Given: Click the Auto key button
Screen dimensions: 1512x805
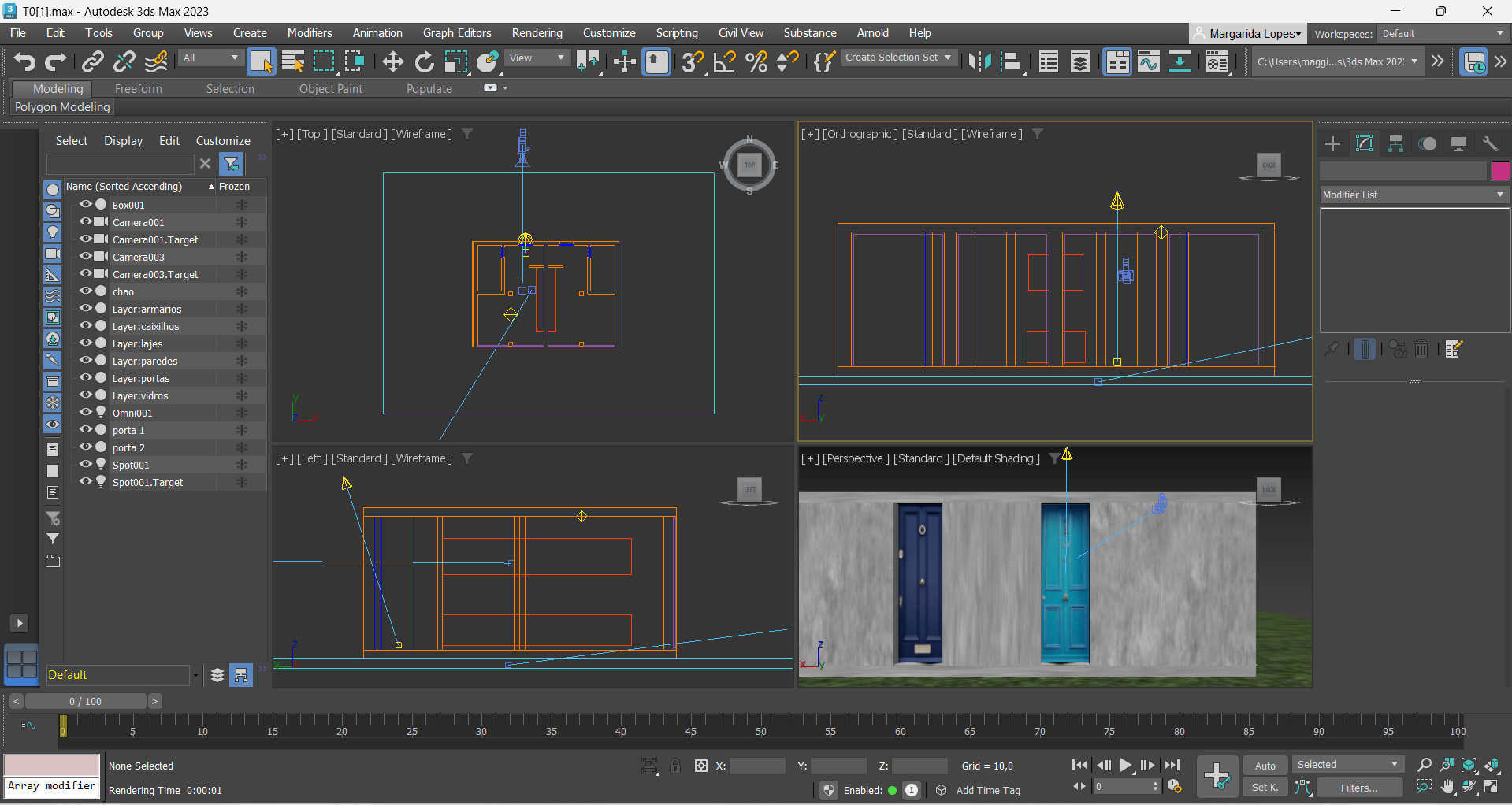Looking at the screenshot, I should click(1265, 765).
